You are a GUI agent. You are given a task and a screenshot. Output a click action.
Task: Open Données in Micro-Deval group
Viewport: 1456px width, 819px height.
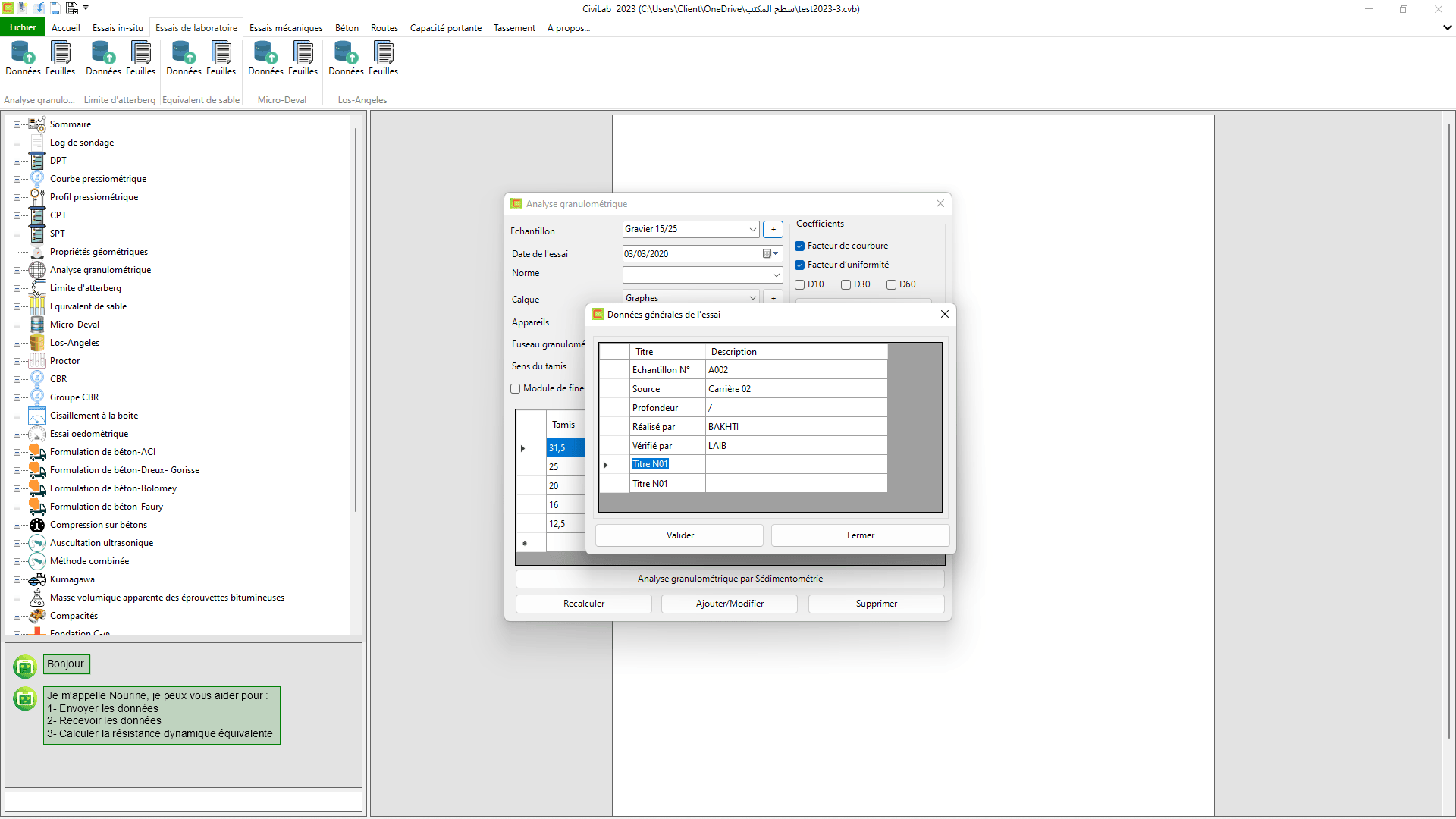coord(265,58)
